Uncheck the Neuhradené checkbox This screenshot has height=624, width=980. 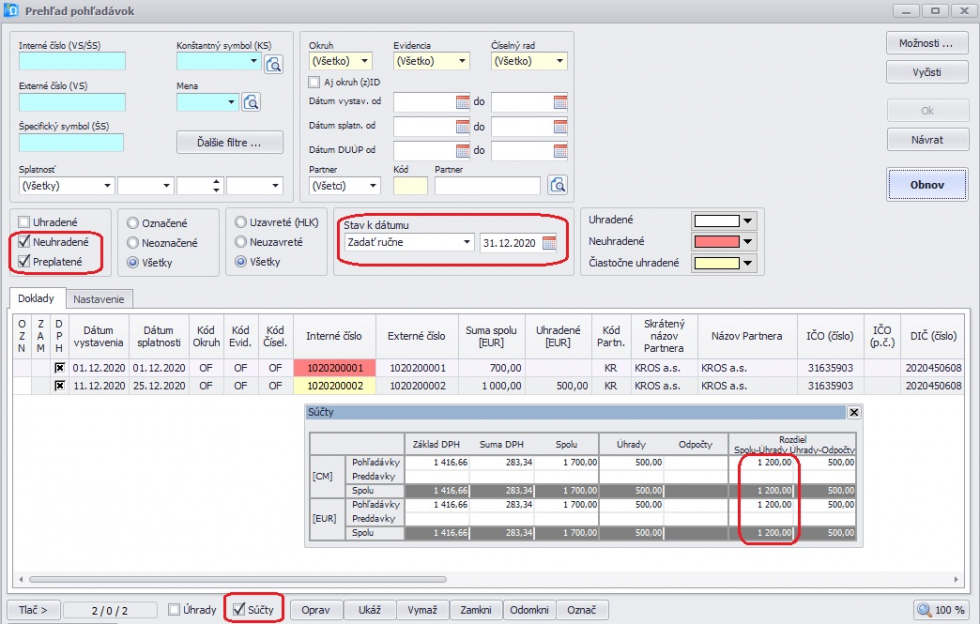click(24, 241)
